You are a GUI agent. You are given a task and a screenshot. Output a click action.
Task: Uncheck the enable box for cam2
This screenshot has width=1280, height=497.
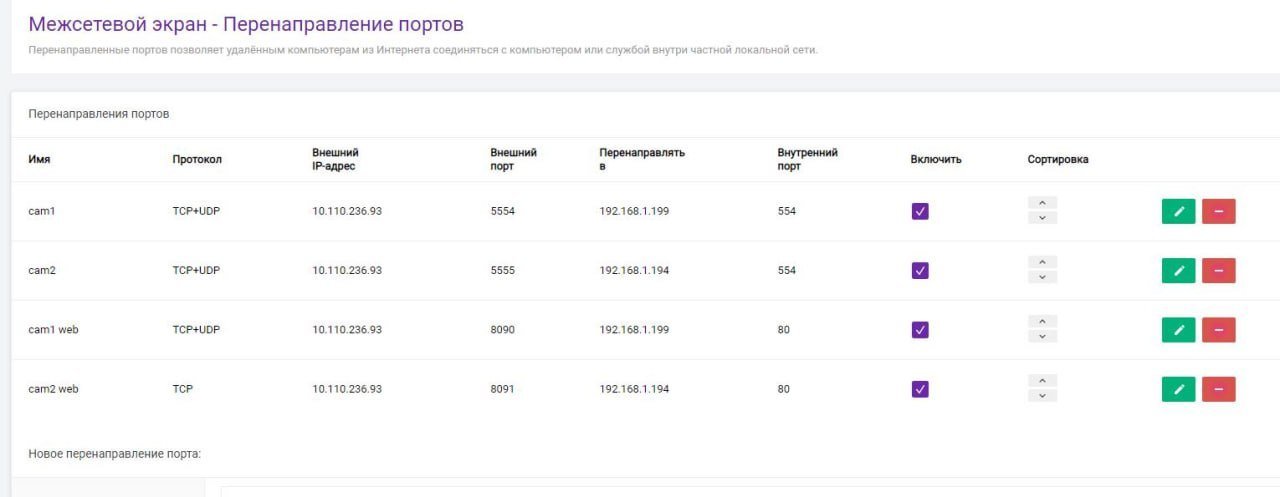[x=920, y=271]
